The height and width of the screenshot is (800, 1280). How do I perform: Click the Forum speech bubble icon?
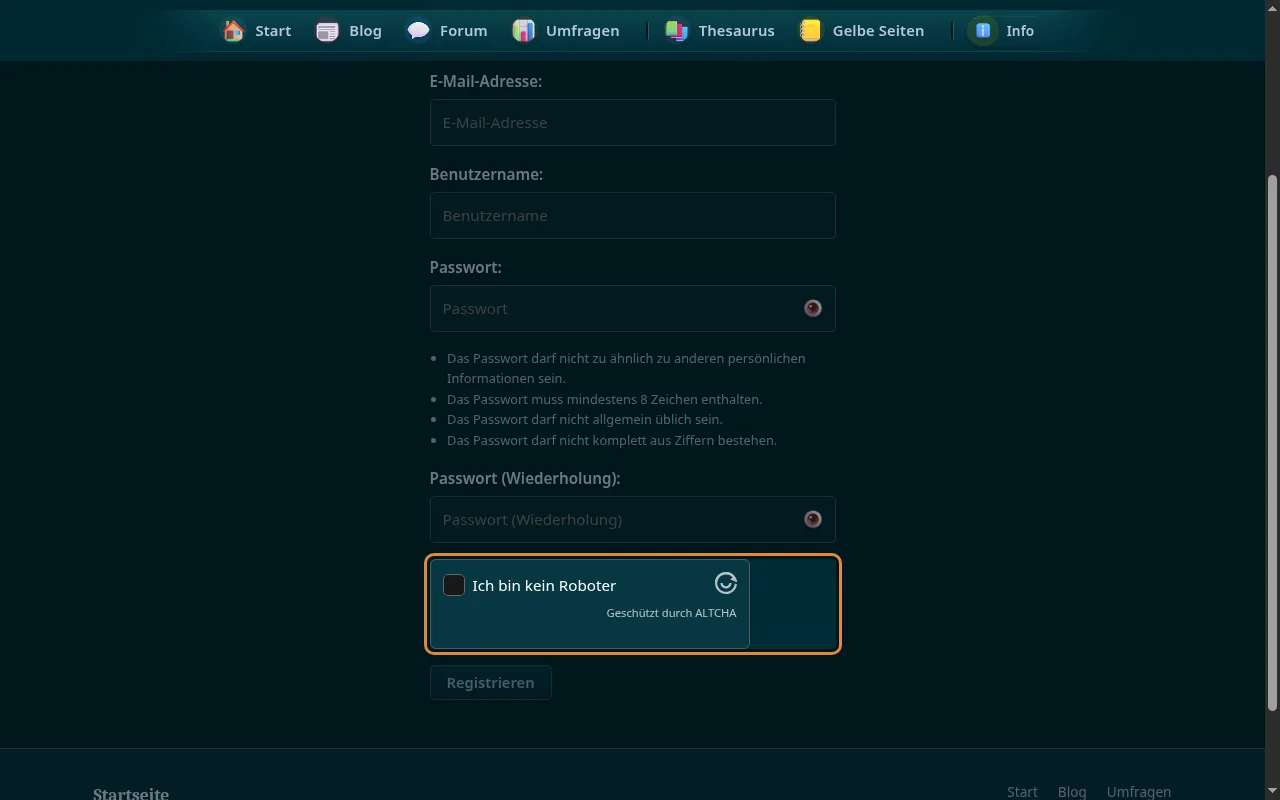(418, 31)
